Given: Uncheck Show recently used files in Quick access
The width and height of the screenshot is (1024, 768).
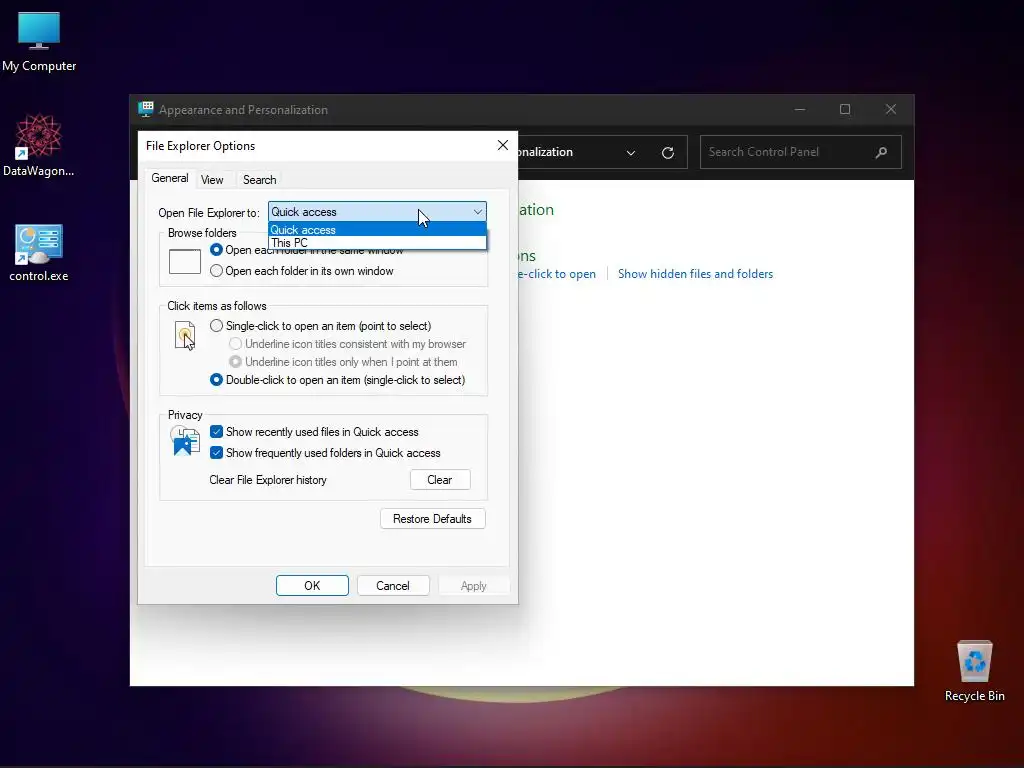Looking at the screenshot, I should pos(314,432).
